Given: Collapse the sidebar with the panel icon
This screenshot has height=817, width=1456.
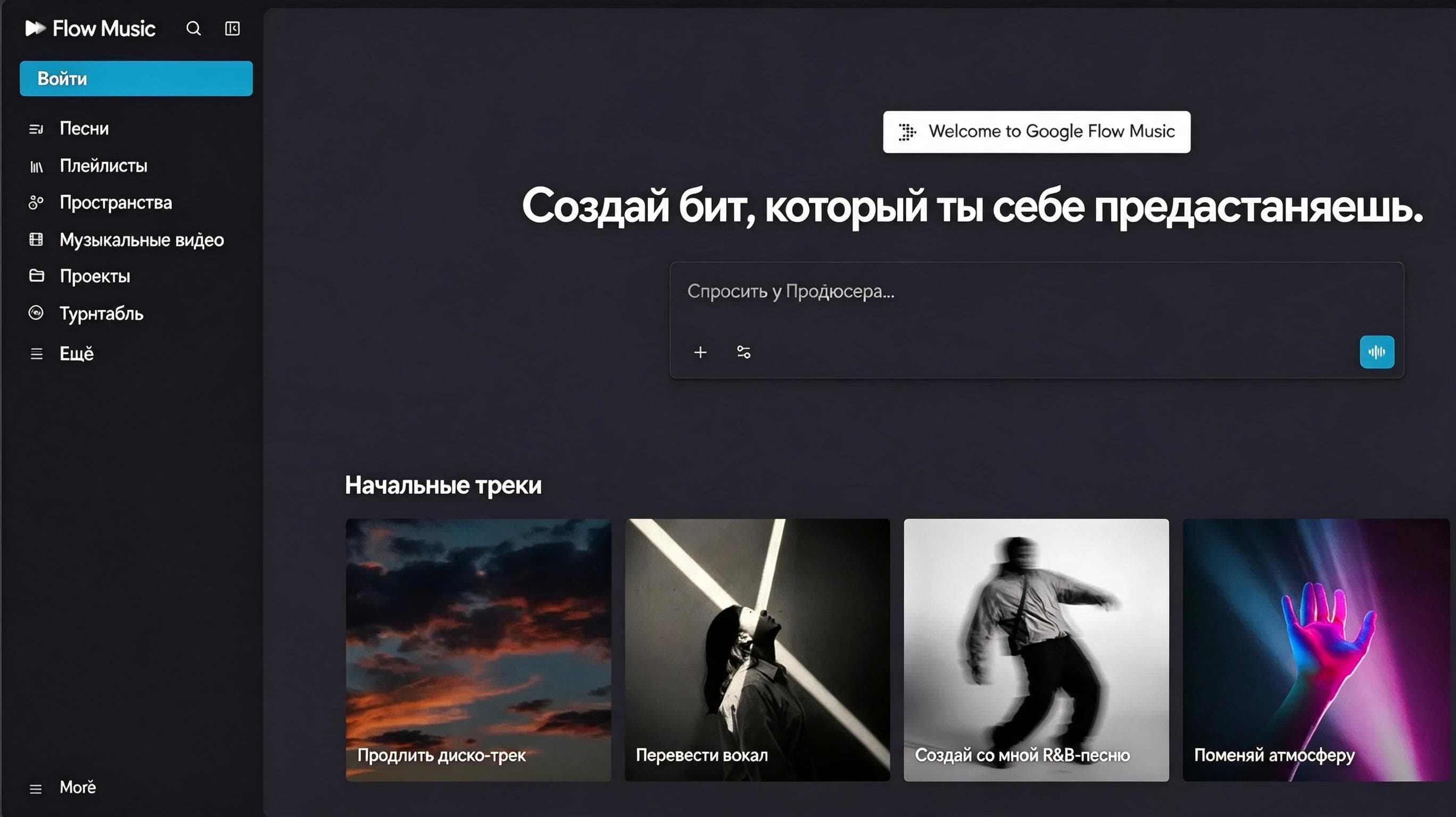Looking at the screenshot, I should pos(233,28).
